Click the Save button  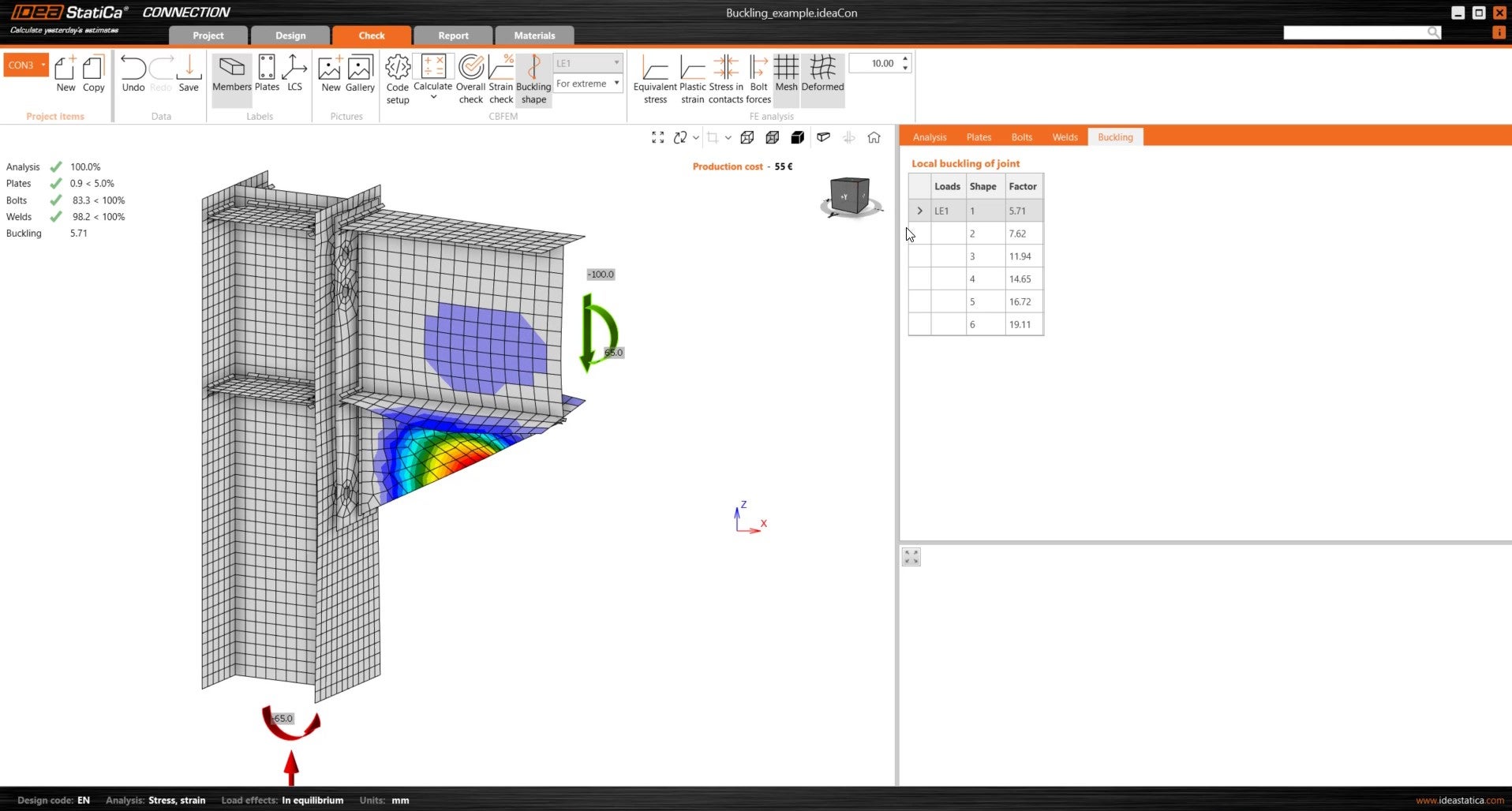[189, 75]
